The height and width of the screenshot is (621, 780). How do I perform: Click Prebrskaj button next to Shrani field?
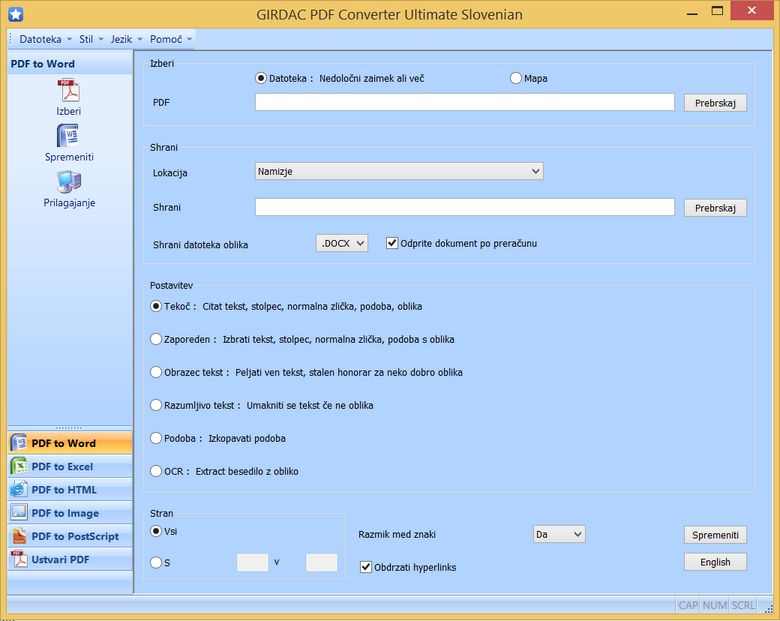coord(715,207)
